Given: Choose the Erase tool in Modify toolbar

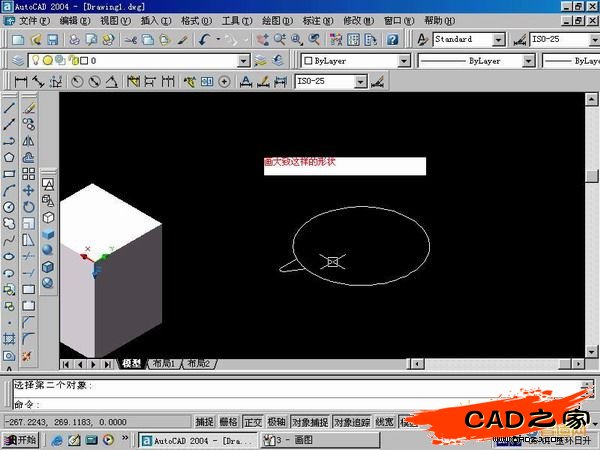Looking at the screenshot, I should pos(28,107).
